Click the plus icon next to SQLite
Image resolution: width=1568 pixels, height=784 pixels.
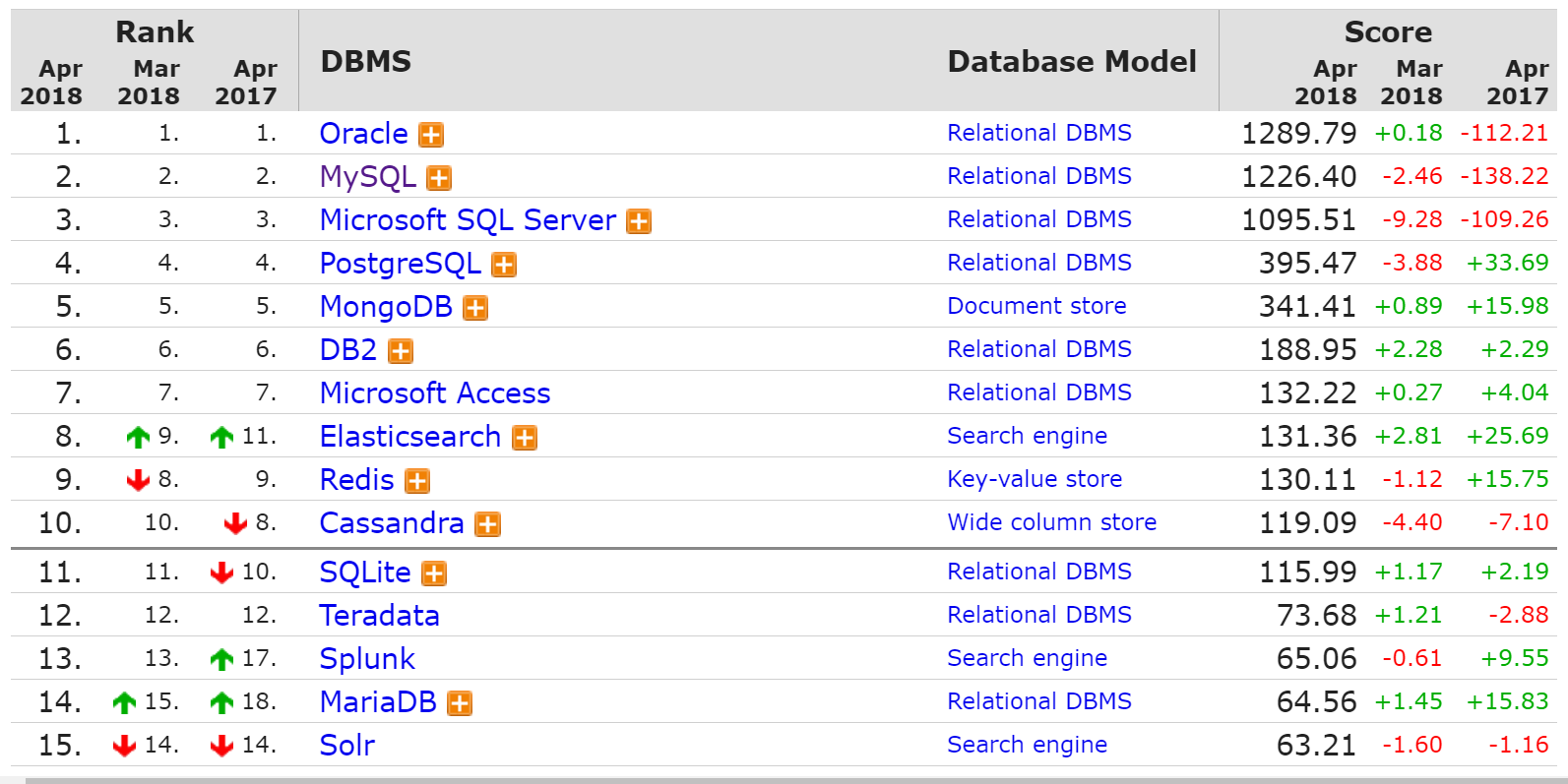[434, 573]
